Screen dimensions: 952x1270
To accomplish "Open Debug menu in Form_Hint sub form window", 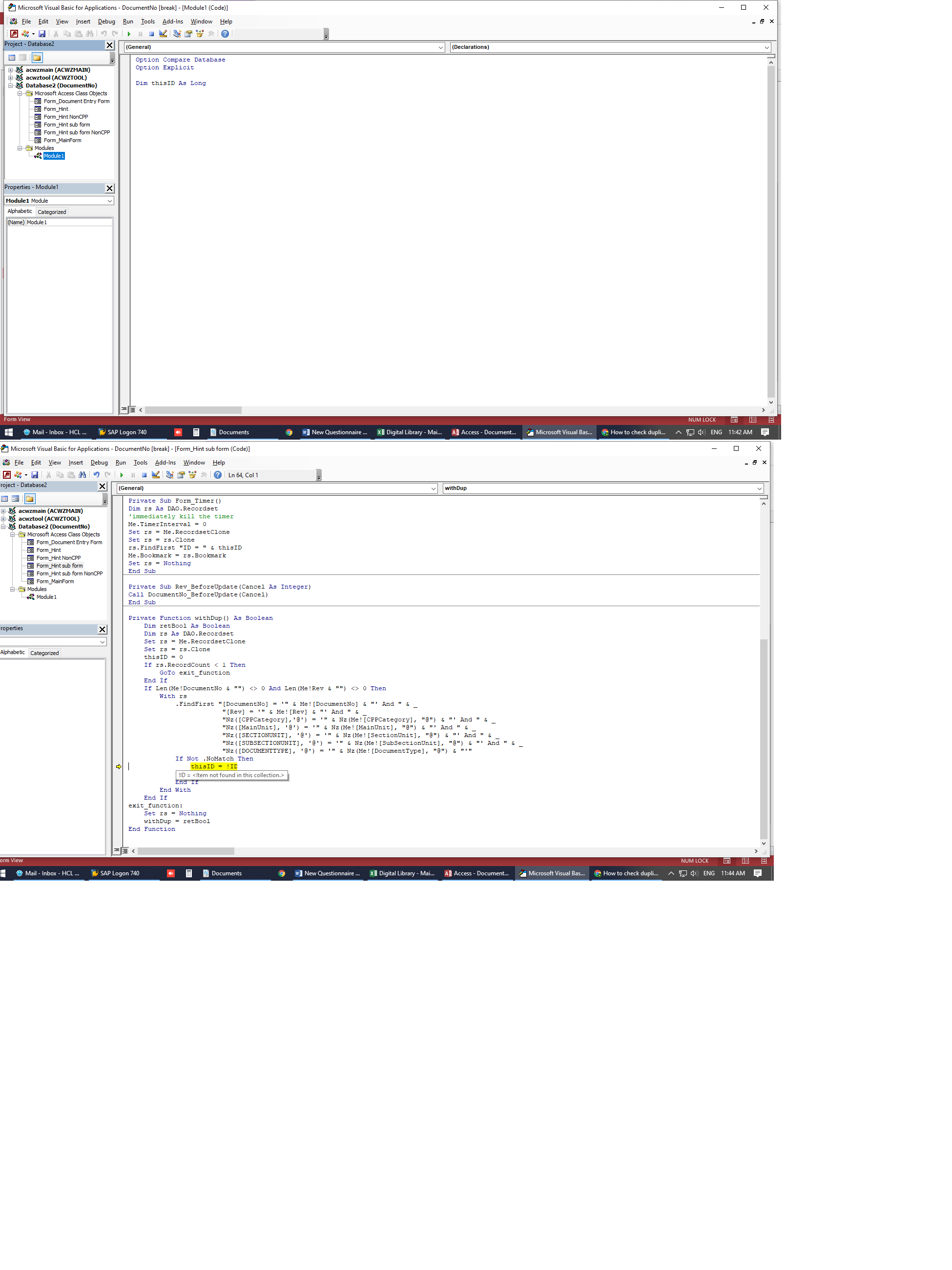I will pyautogui.click(x=99, y=462).
